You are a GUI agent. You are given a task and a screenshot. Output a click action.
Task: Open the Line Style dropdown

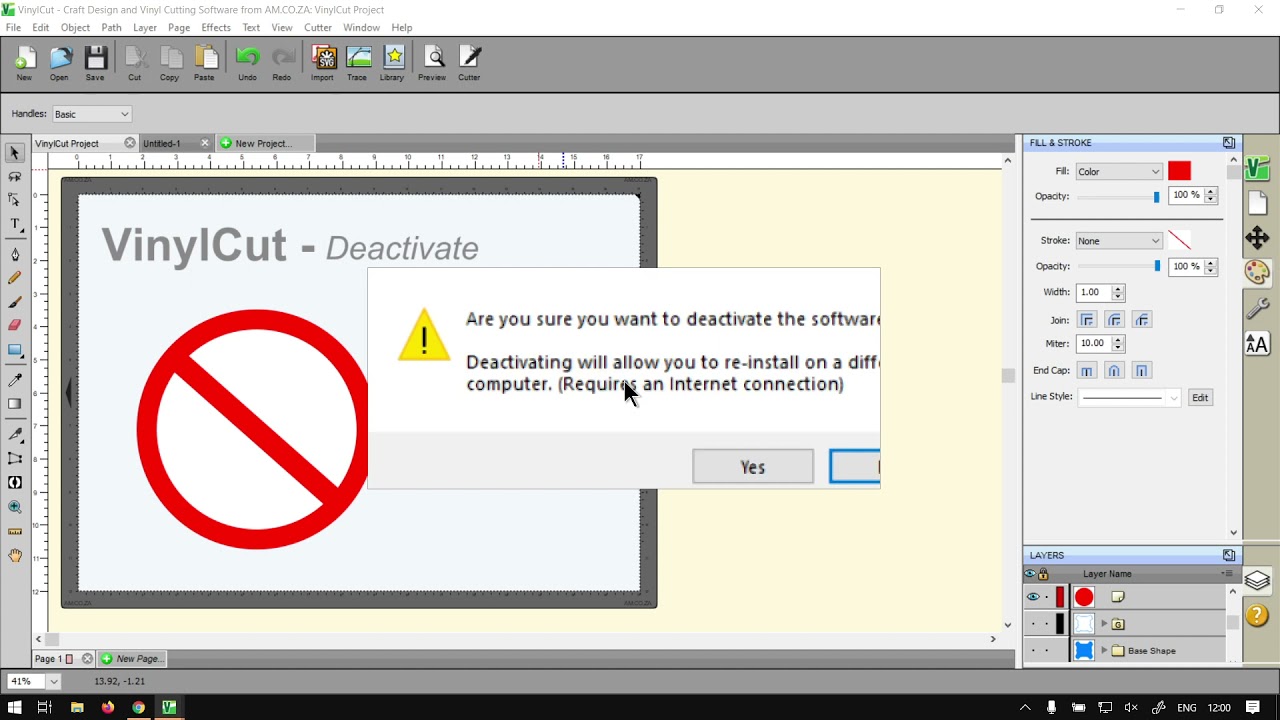coord(1130,397)
